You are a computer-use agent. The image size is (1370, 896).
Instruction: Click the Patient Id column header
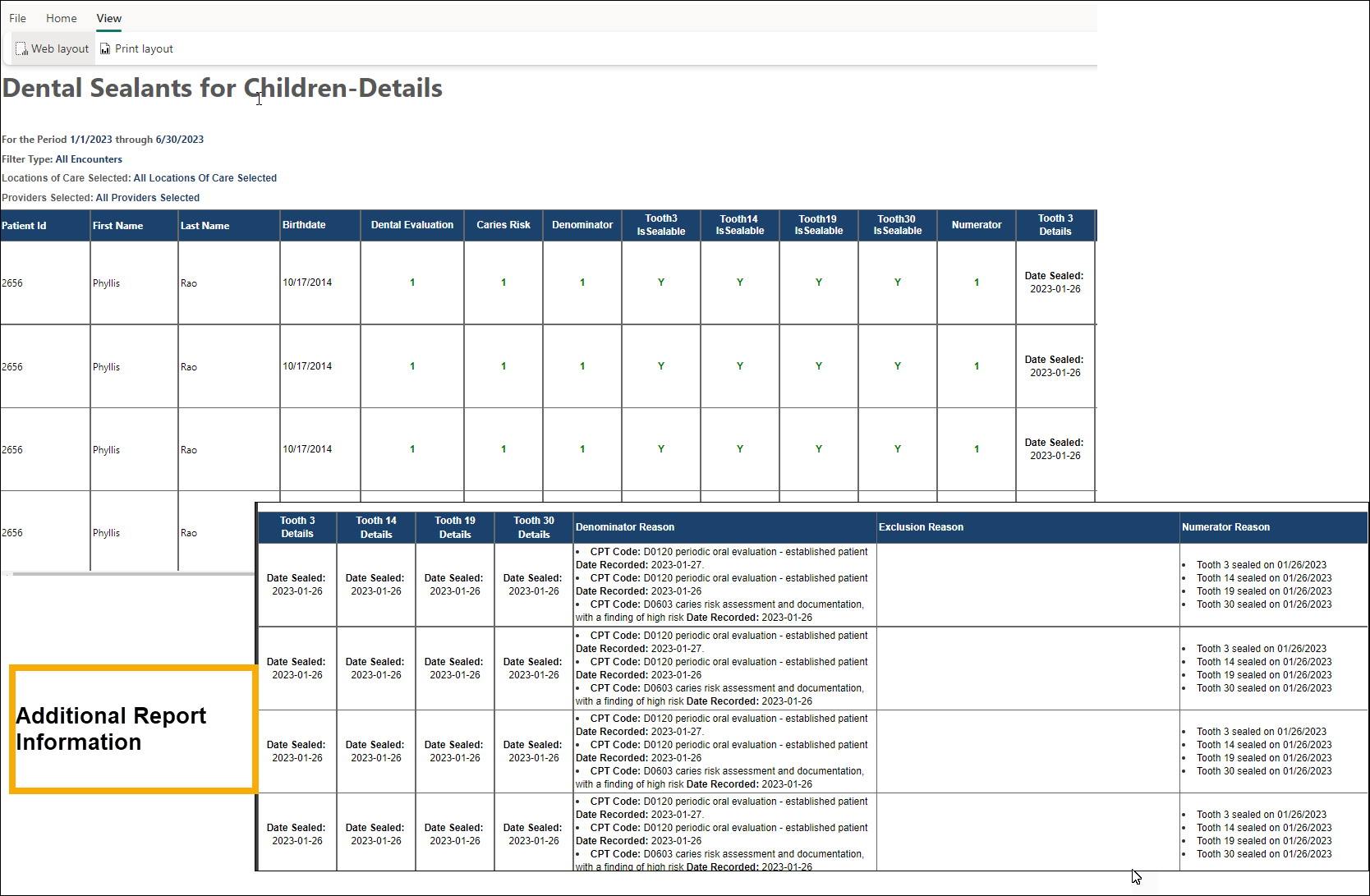[45, 226]
